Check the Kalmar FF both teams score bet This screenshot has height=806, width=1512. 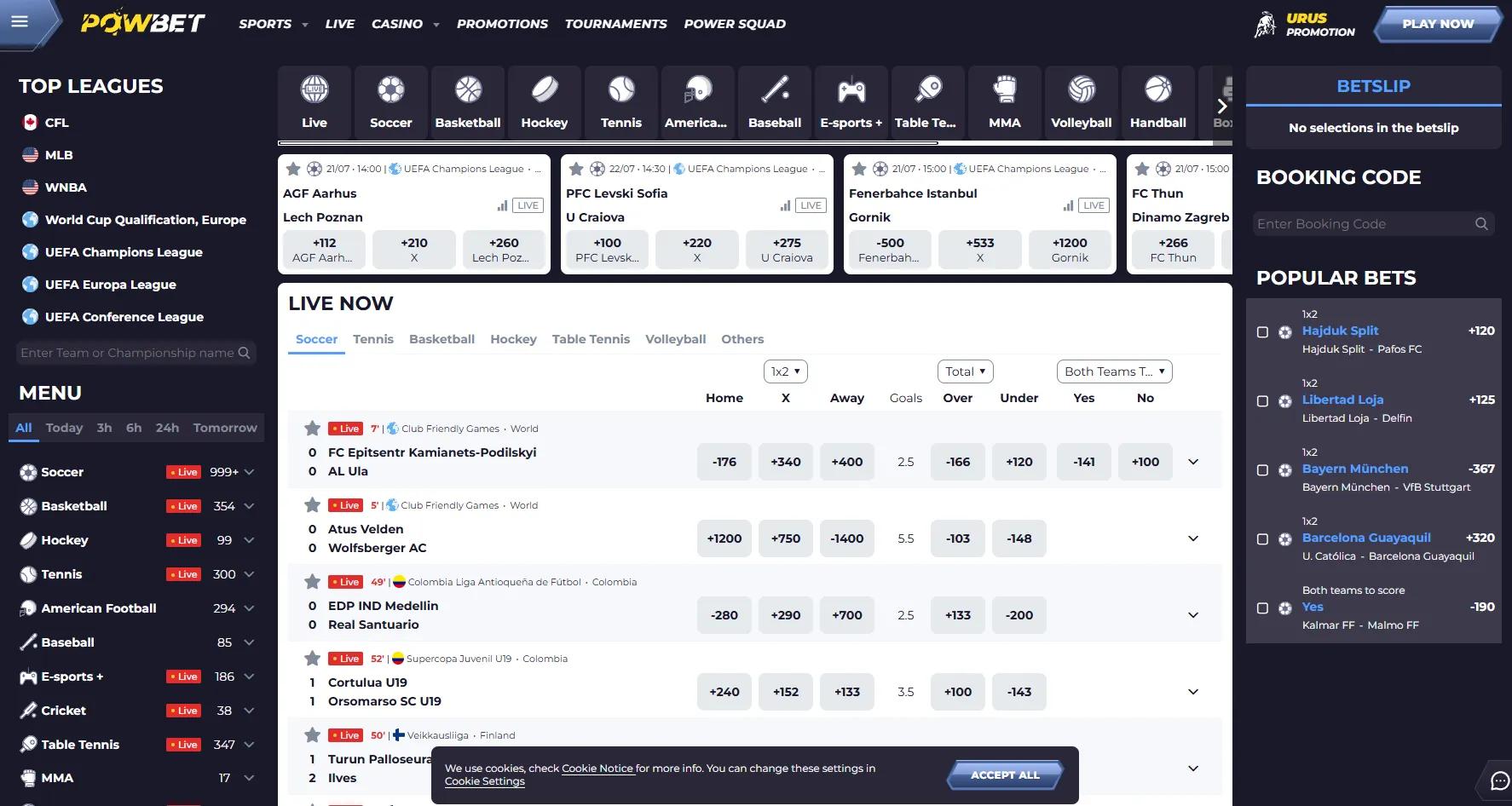1263,608
